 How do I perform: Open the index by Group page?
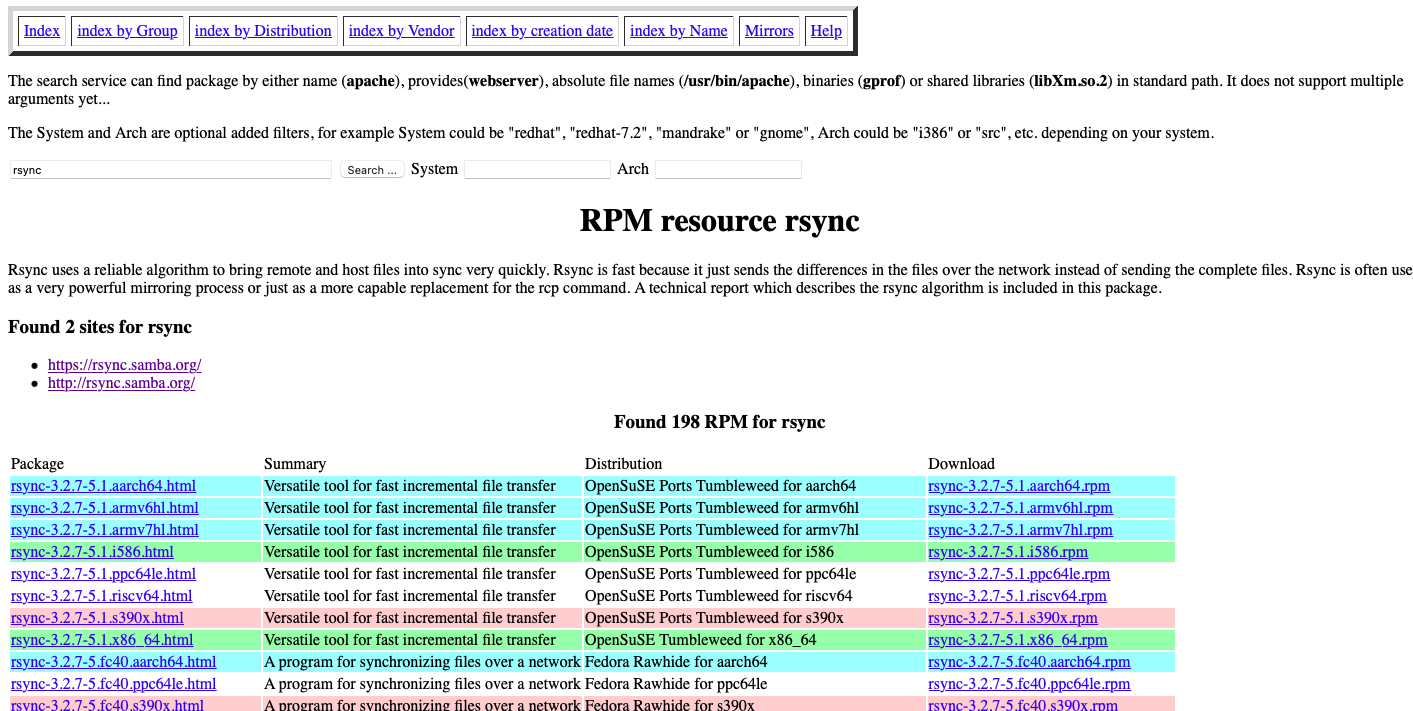point(127,30)
